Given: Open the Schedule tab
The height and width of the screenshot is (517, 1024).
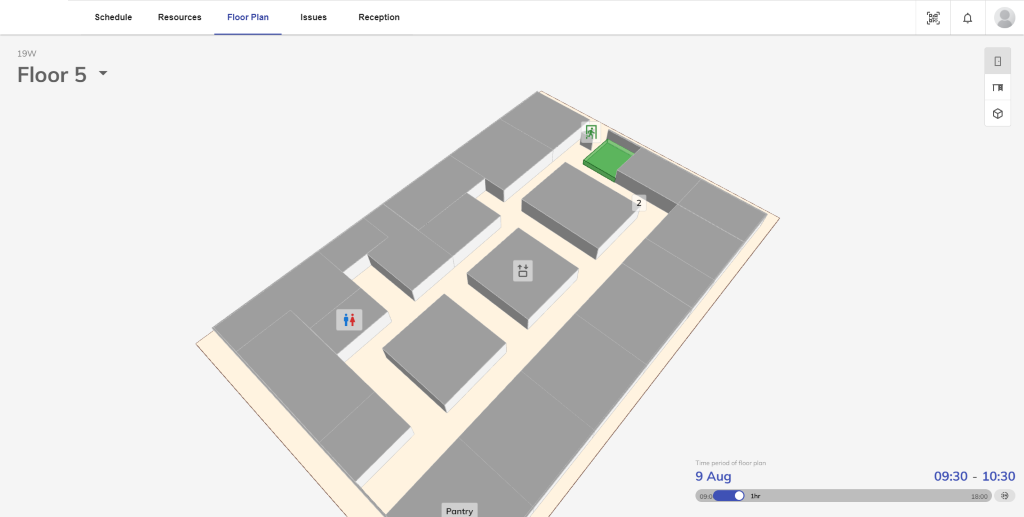Looking at the screenshot, I should pos(113,17).
